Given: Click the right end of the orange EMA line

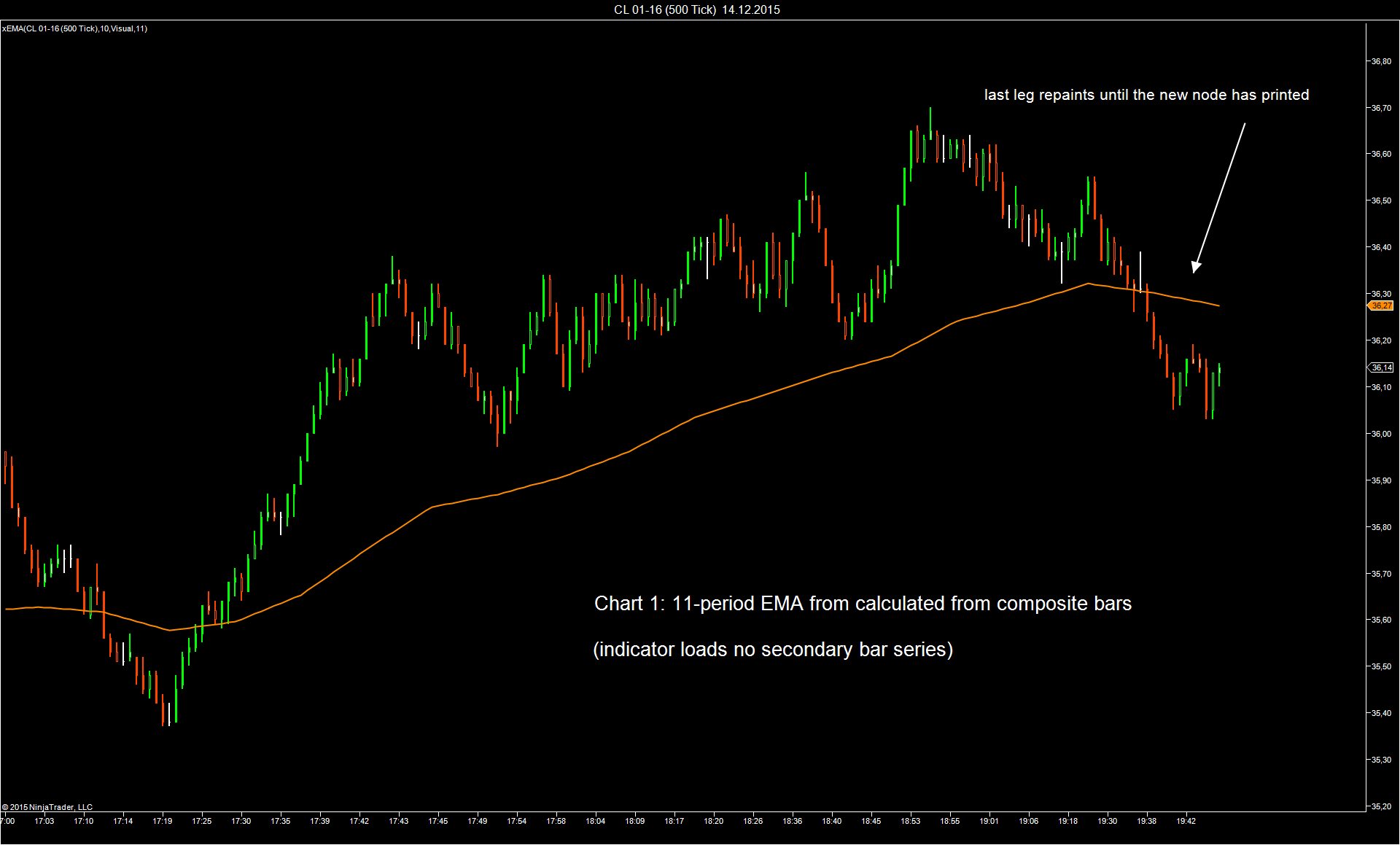Looking at the screenshot, I should [x=1218, y=305].
